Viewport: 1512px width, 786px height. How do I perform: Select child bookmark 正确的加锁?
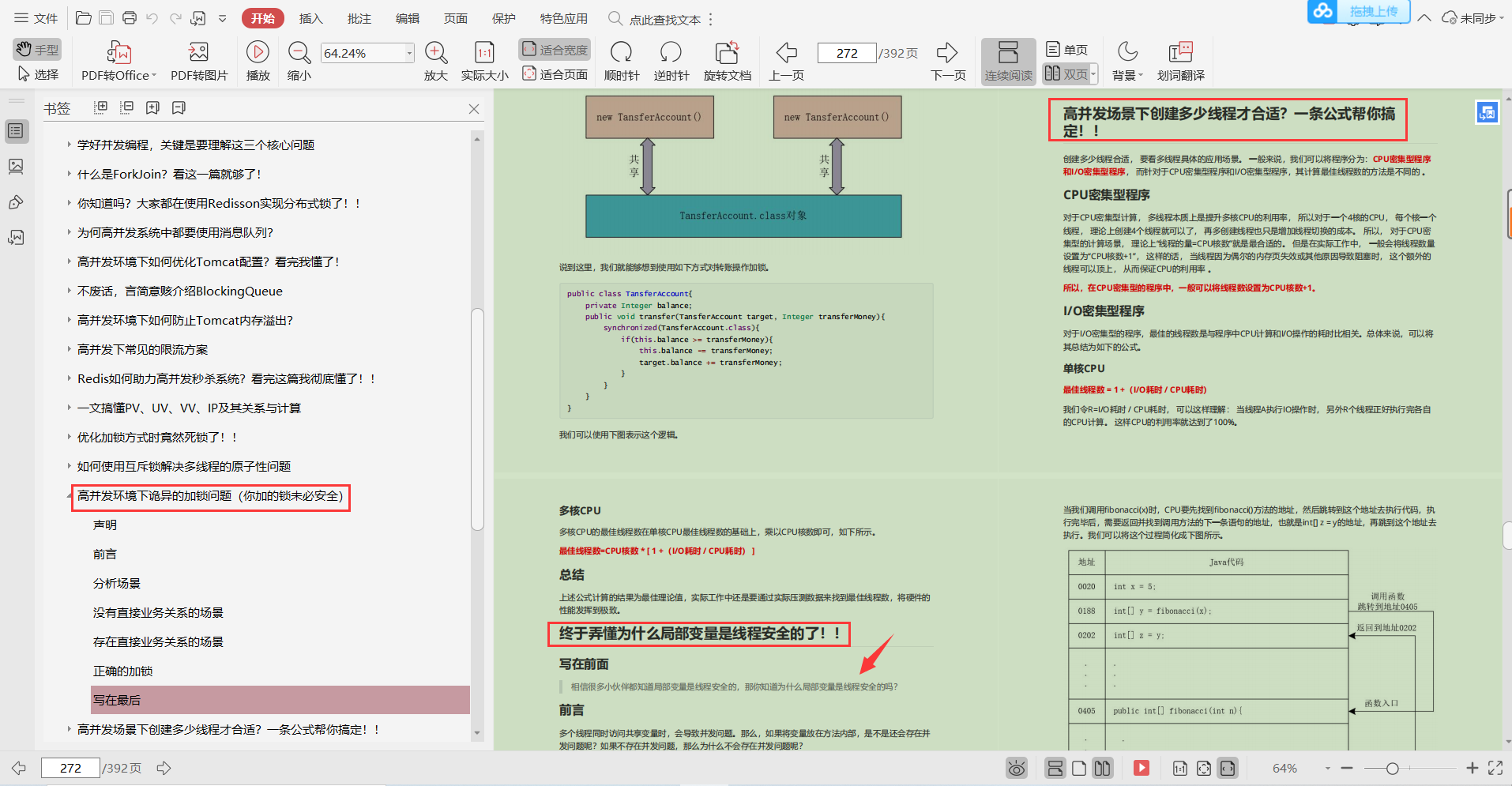(x=123, y=671)
